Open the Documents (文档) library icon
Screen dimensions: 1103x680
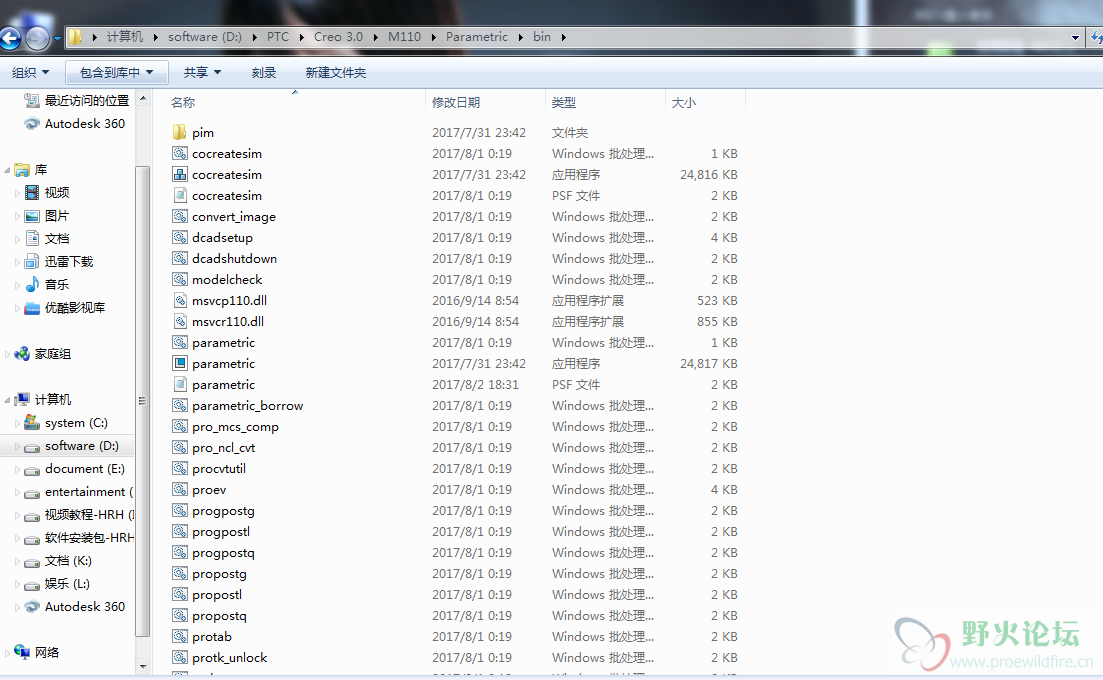pos(32,238)
